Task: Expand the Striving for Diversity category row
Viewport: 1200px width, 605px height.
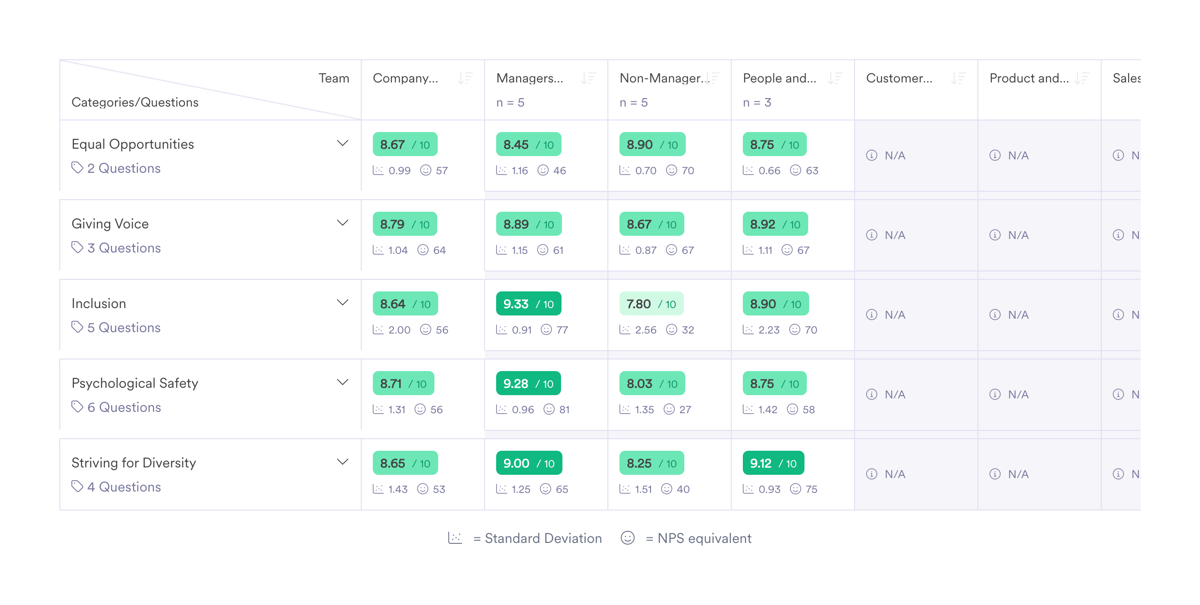Action: point(343,461)
